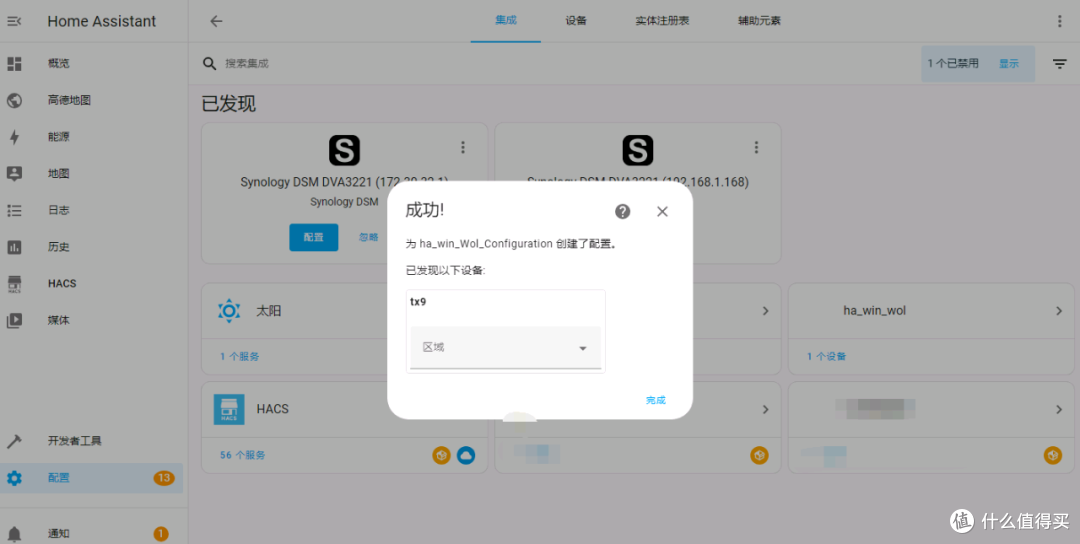Click the 已发现 section heading
The width and height of the screenshot is (1080, 544).
click(x=229, y=105)
